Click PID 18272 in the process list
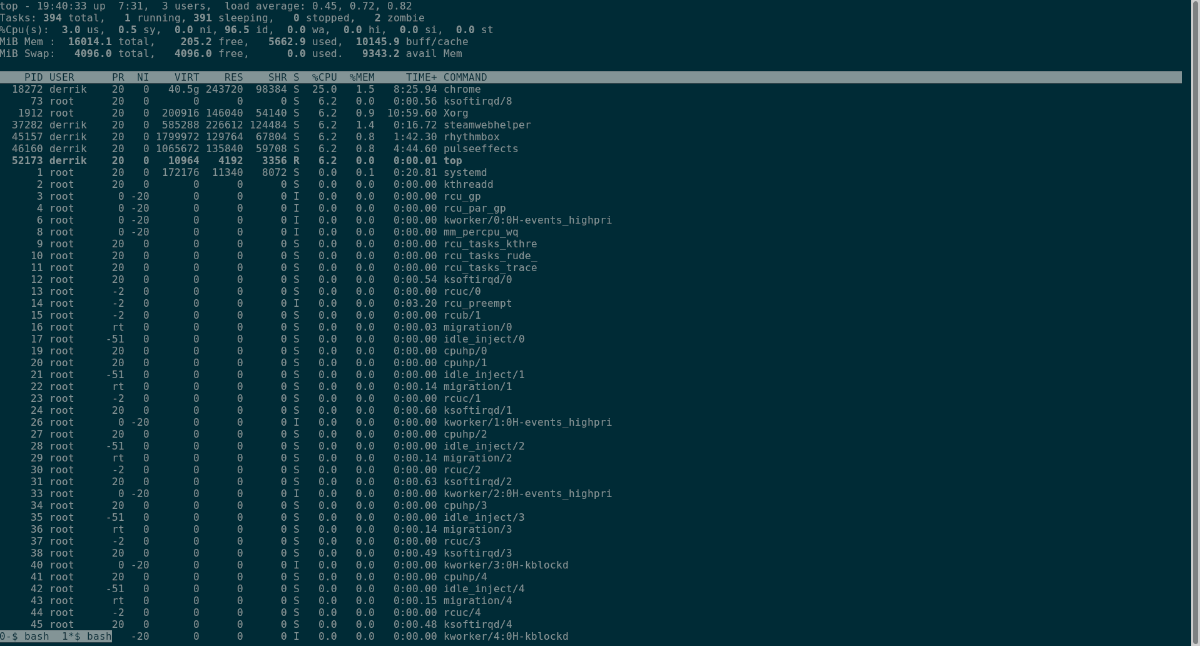The width and height of the screenshot is (1200, 646). point(27,89)
